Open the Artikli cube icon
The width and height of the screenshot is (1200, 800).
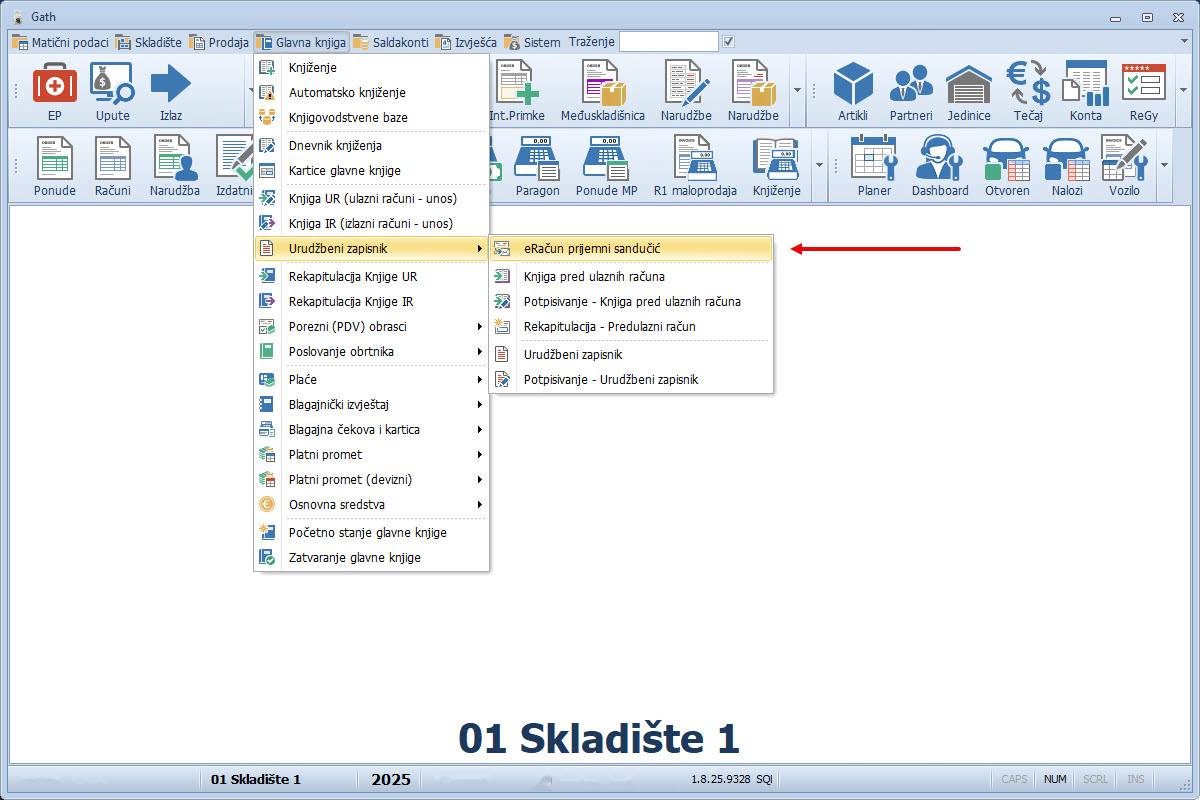coord(853,85)
